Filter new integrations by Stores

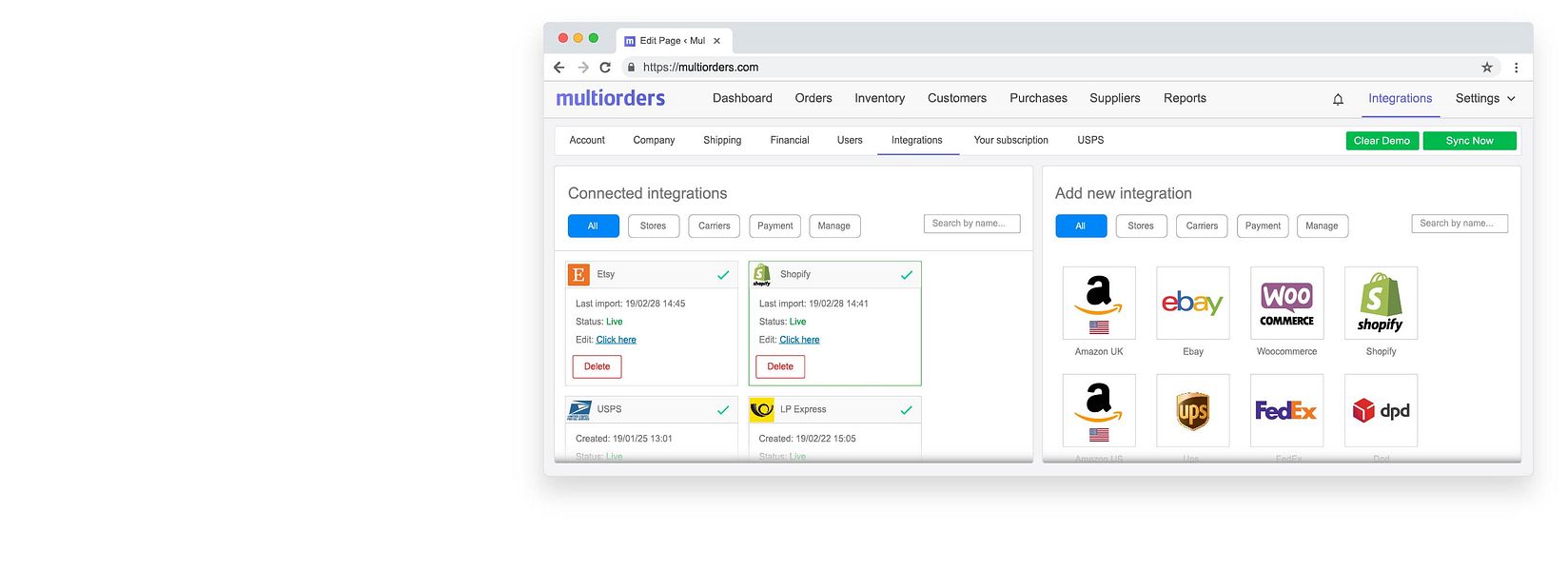(1141, 226)
